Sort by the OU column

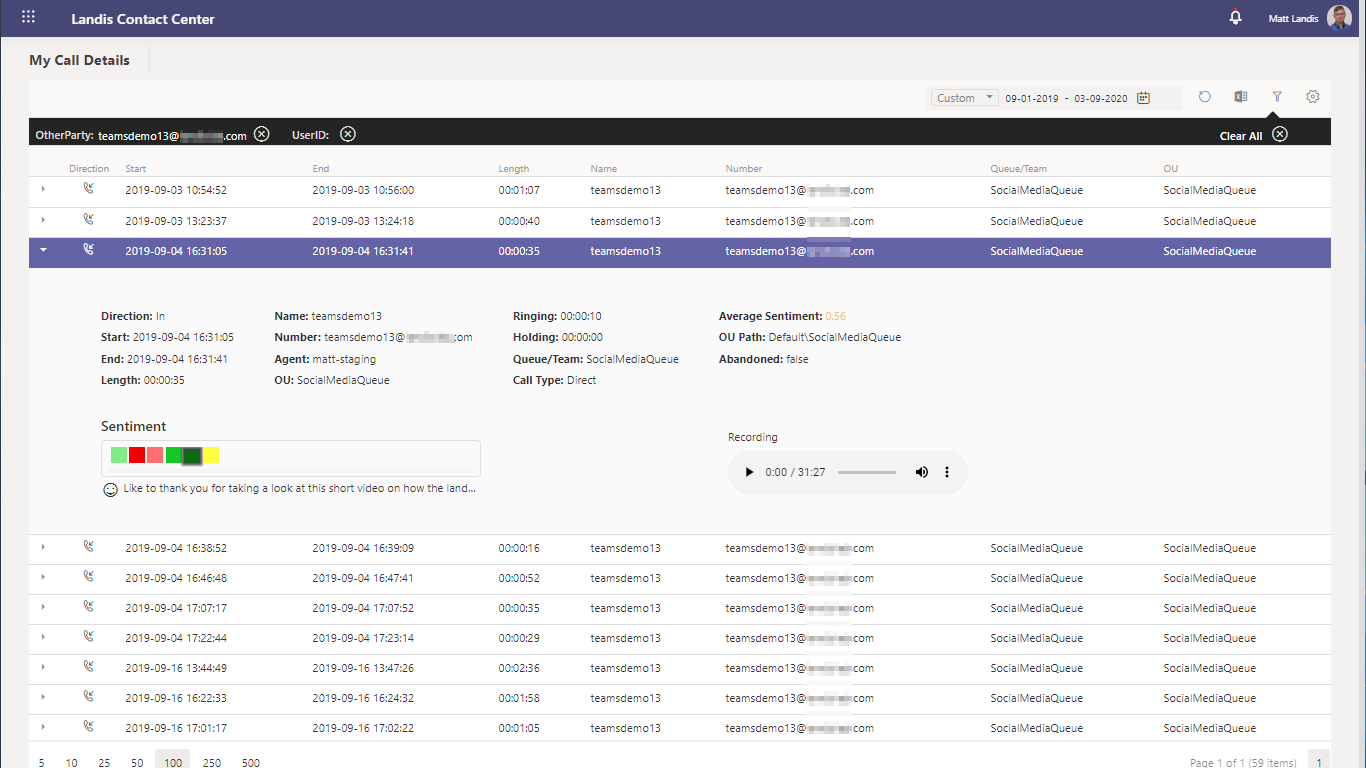(1171, 169)
